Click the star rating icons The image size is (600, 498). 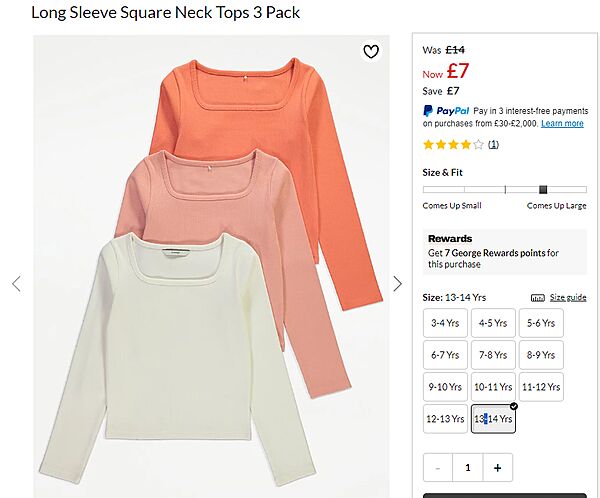453,145
